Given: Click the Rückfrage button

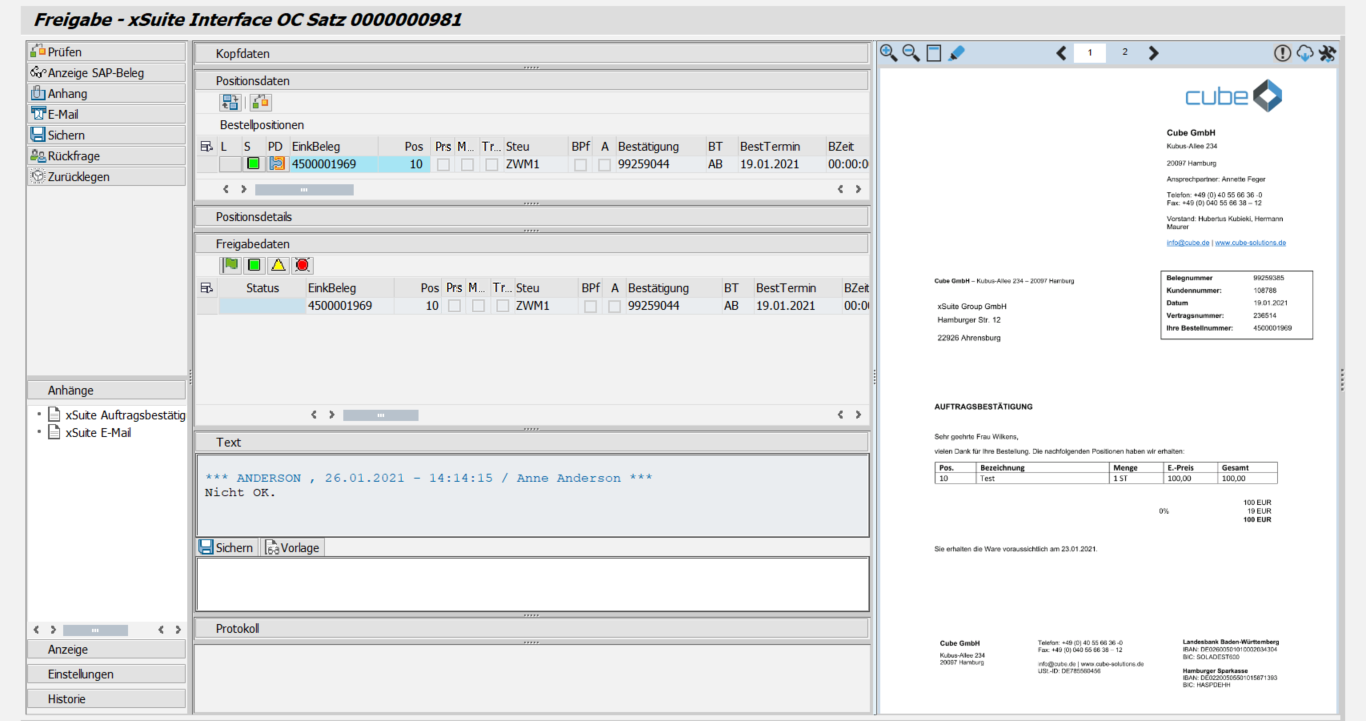Looking at the screenshot, I should [x=106, y=156].
